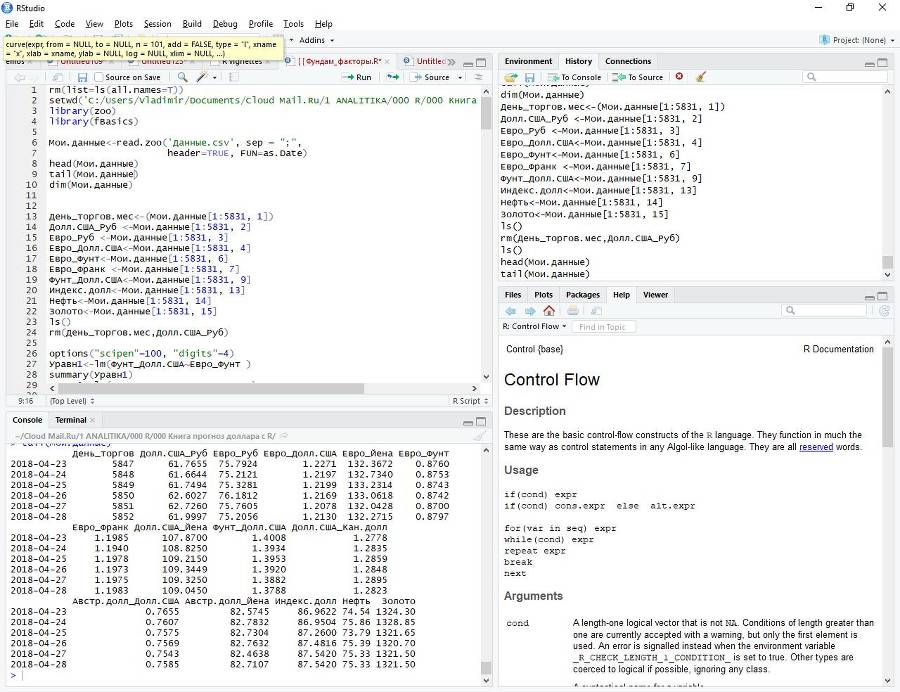This screenshot has width=900, height=692.
Task: Load history from file icon
Action: click(510, 77)
